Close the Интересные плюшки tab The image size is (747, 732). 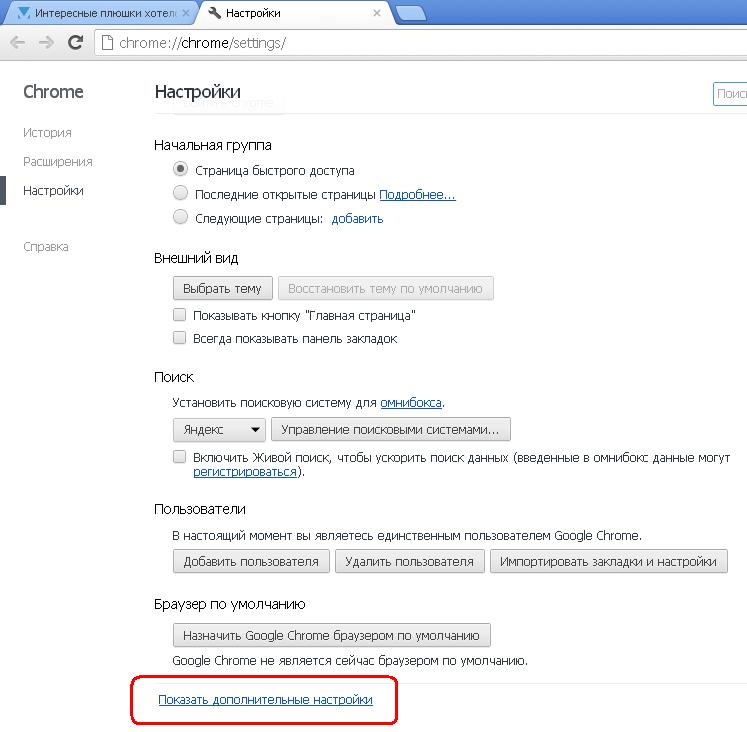coord(186,13)
